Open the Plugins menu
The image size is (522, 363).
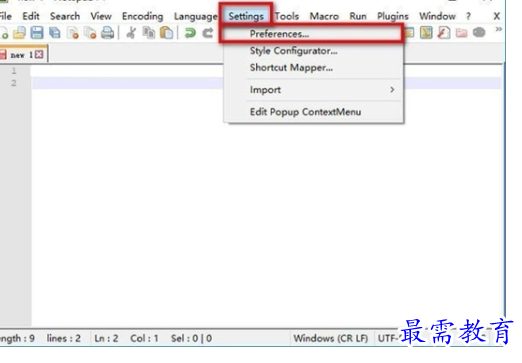coord(393,16)
